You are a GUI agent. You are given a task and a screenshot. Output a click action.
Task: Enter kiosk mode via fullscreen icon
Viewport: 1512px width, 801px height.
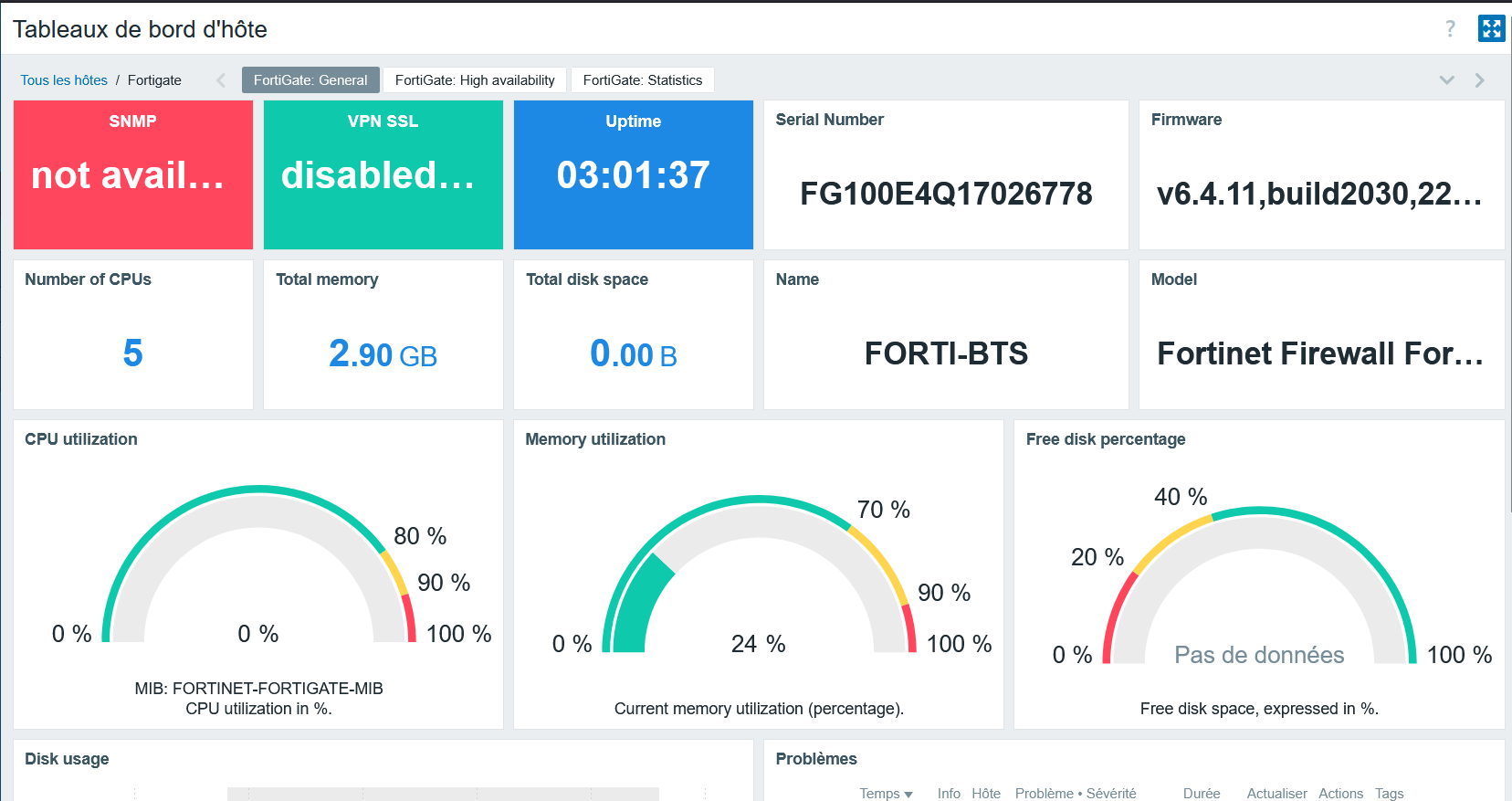point(1491,29)
